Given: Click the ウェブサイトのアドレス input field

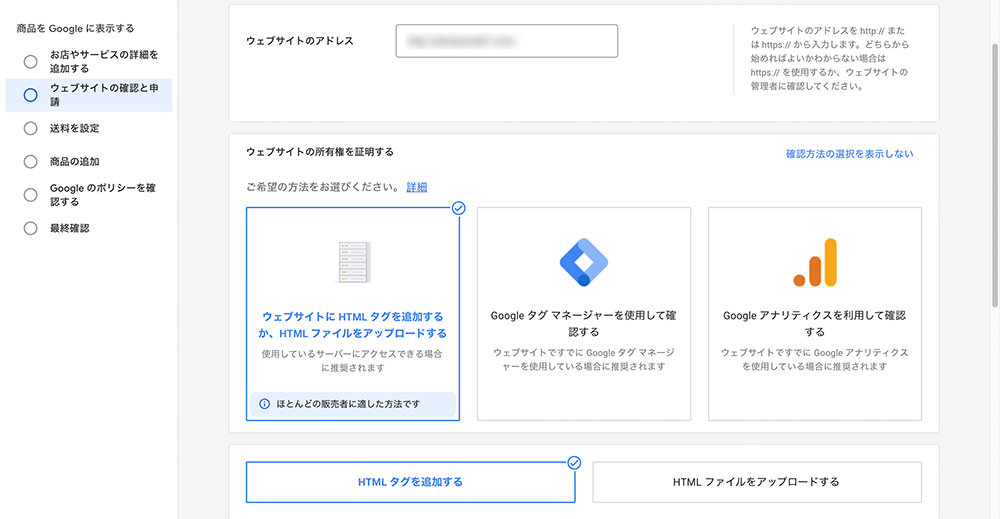Looking at the screenshot, I should point(507,41).
